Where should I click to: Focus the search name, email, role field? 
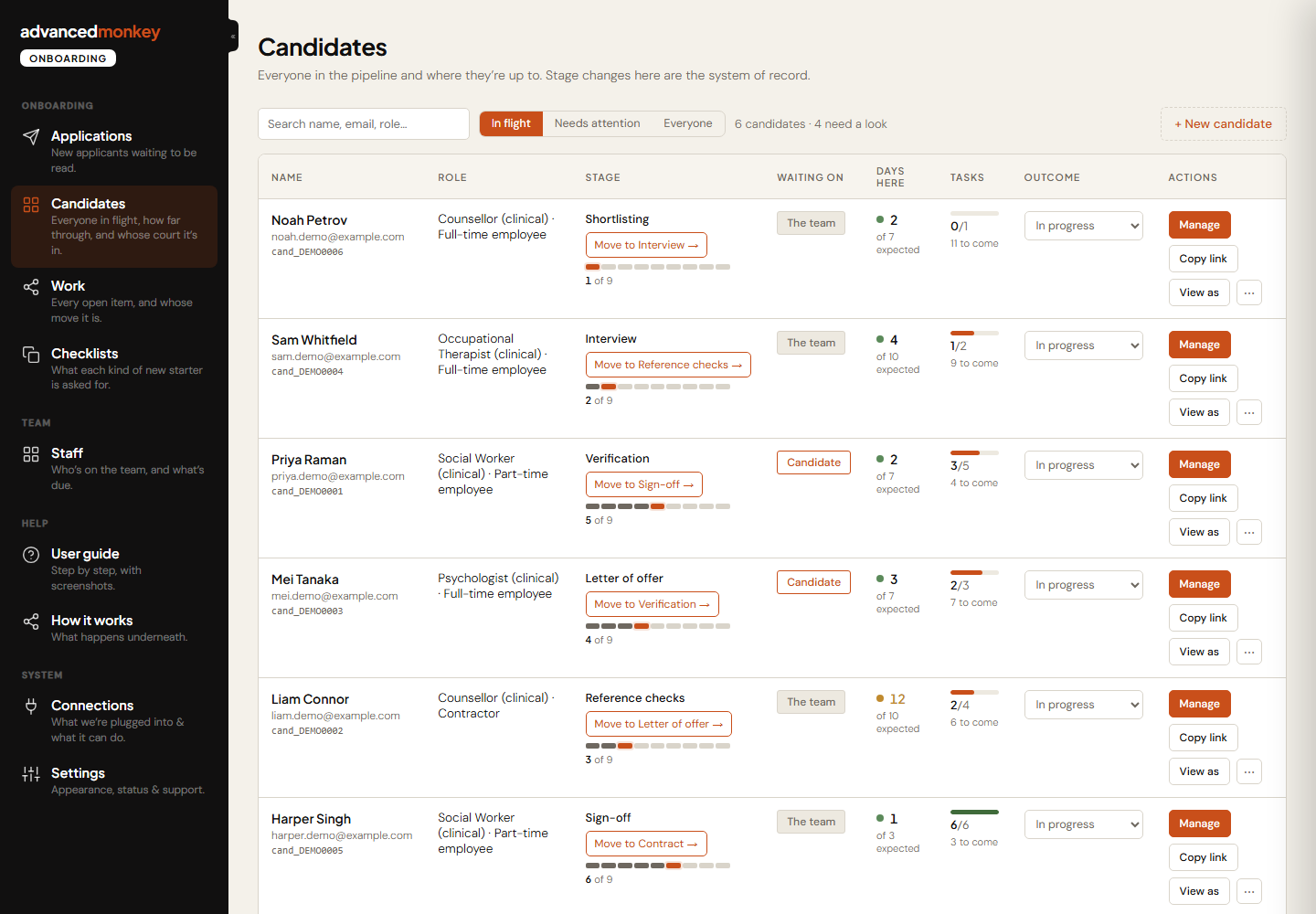tap(364, 124)
